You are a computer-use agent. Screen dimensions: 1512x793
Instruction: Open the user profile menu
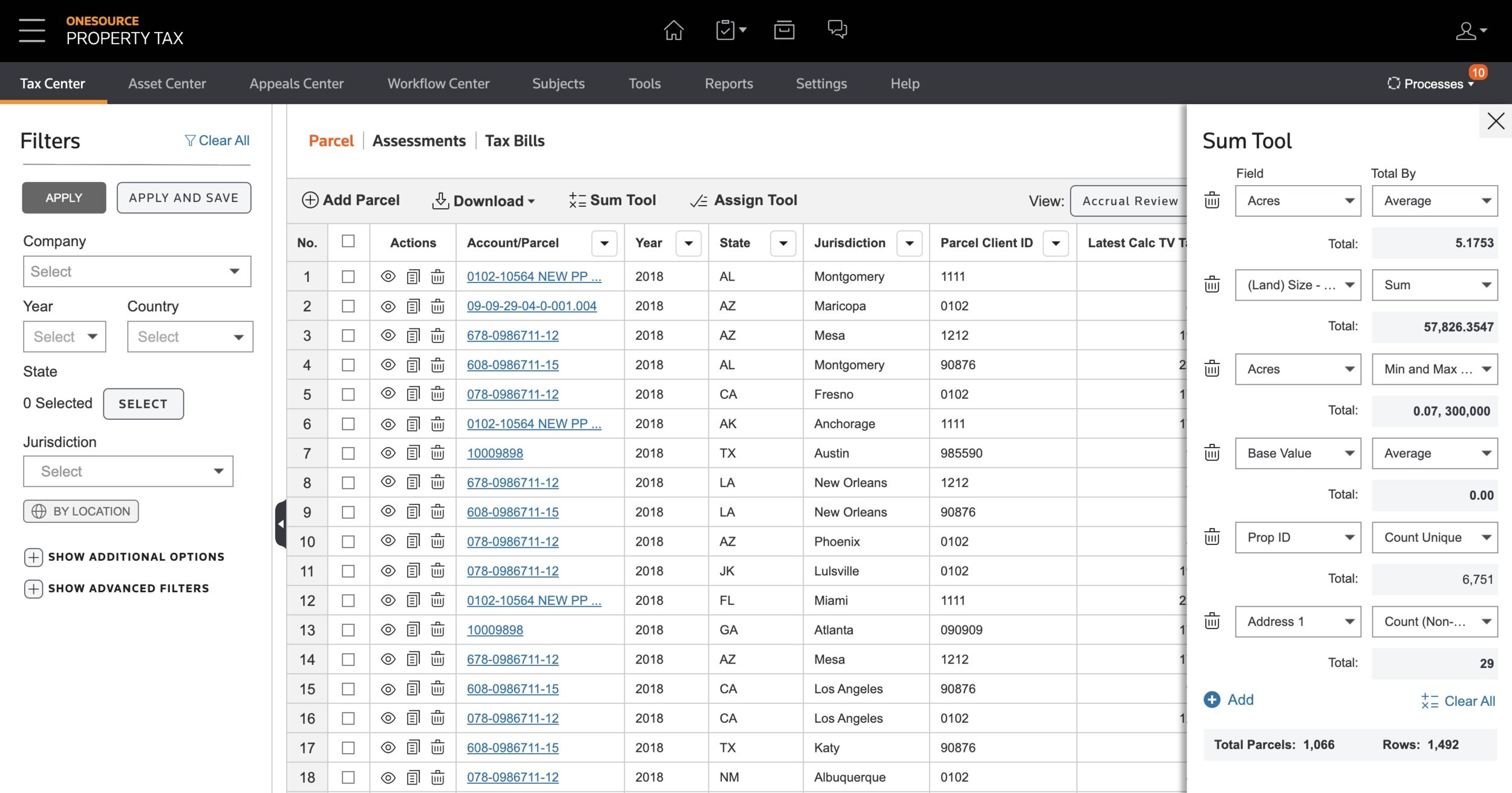(1471, 30)
